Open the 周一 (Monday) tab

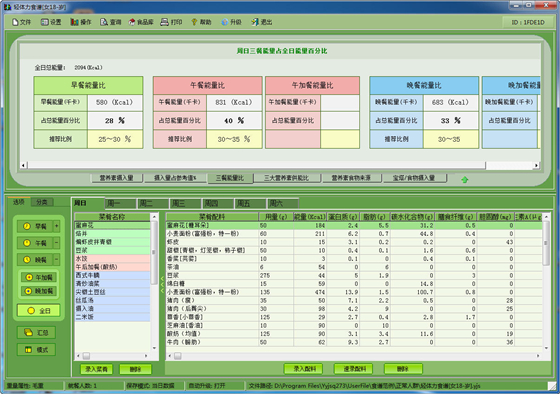(x=120, y=204)
